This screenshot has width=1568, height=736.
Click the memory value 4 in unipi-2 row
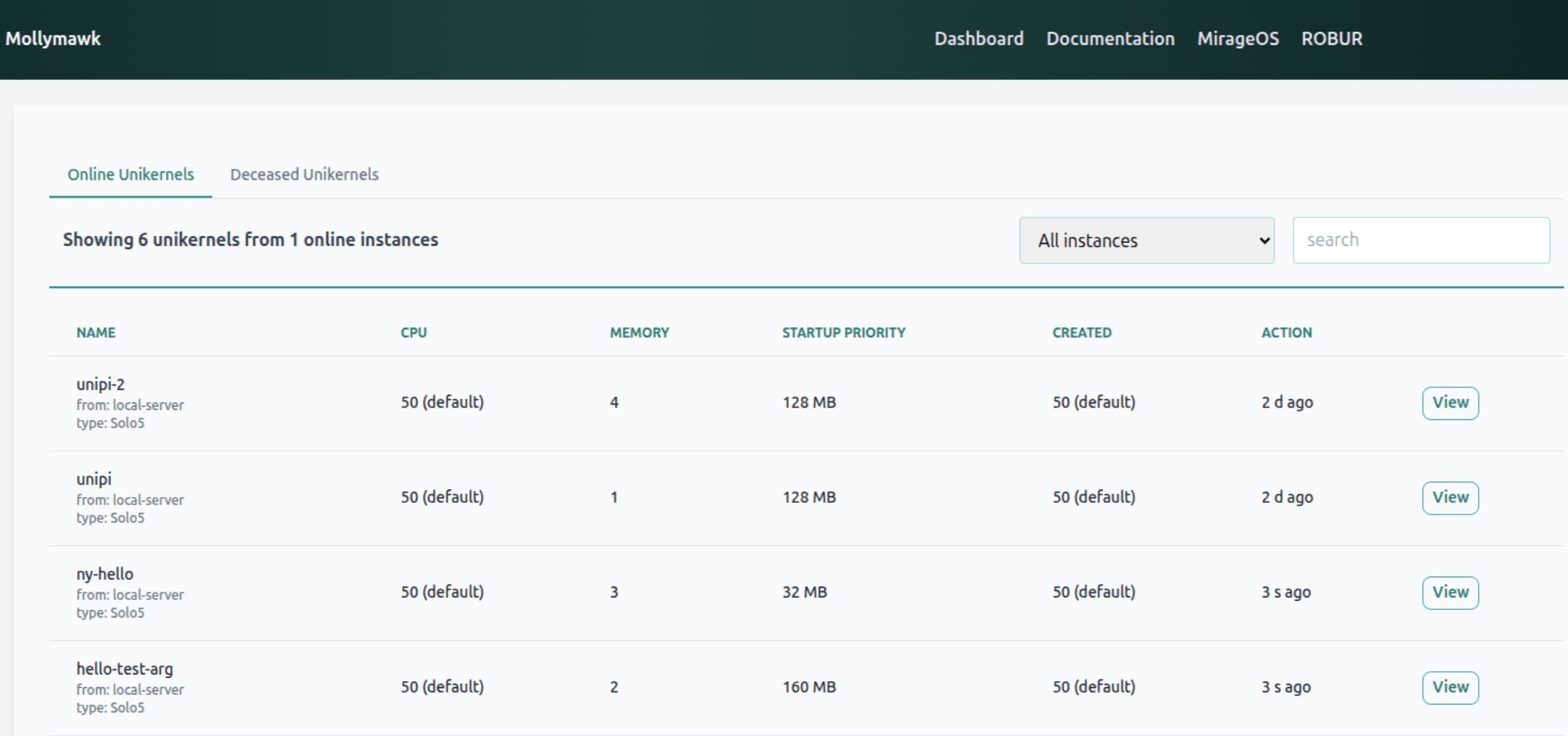pyautogui.click(x=614, y=402)
